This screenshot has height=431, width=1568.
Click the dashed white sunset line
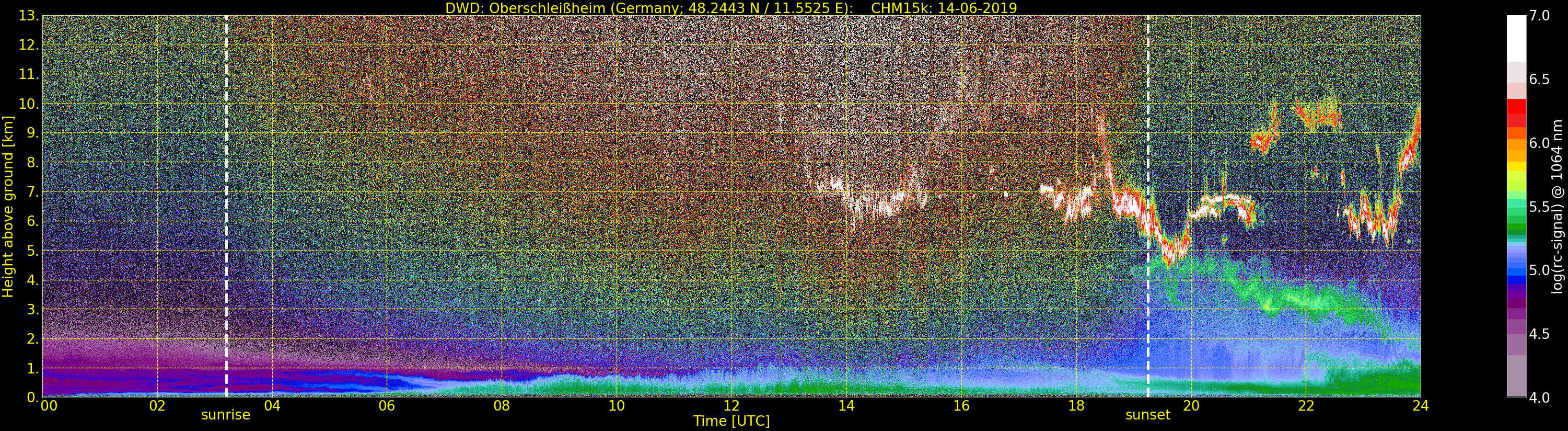pyautogui.click(x=1148, y=206)
